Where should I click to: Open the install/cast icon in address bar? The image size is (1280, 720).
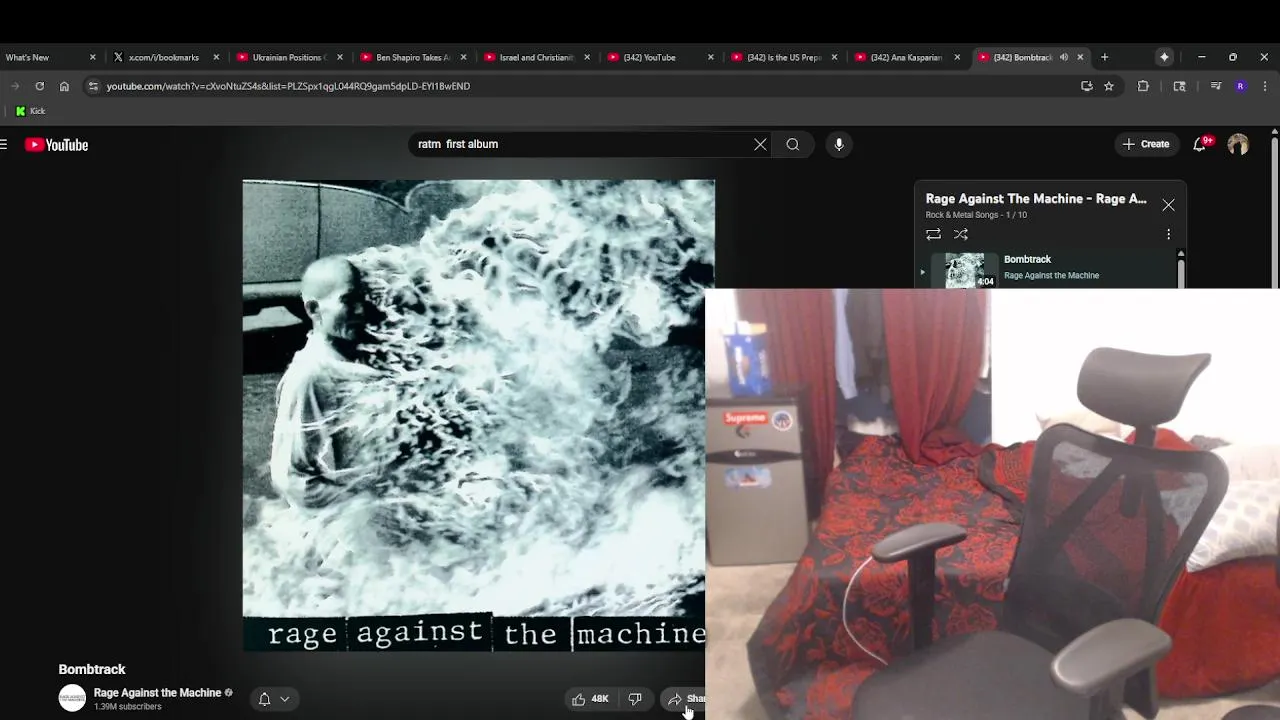click(1087, 86)
